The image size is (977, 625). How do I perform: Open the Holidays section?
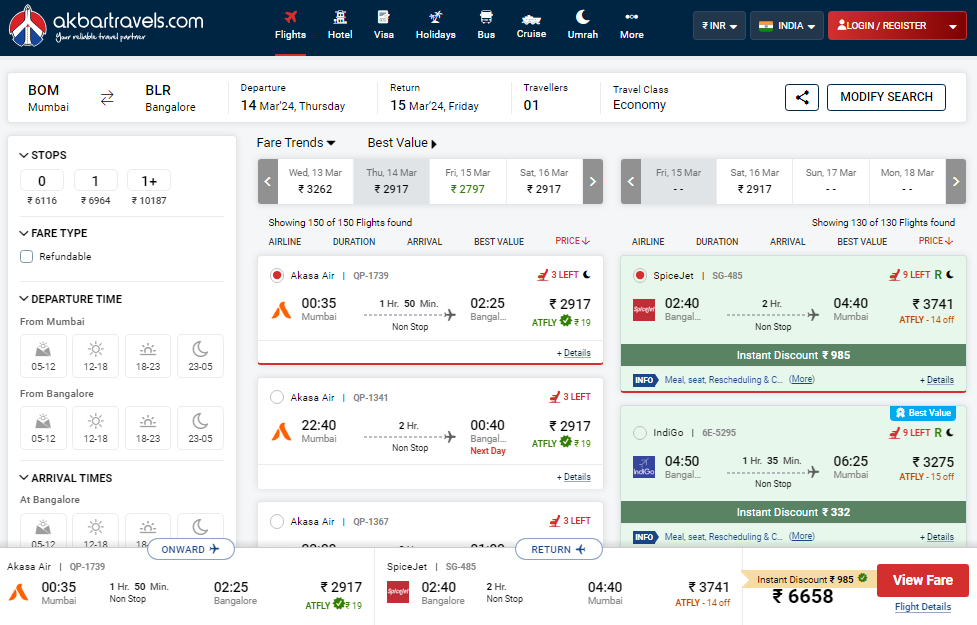(436, 26)
